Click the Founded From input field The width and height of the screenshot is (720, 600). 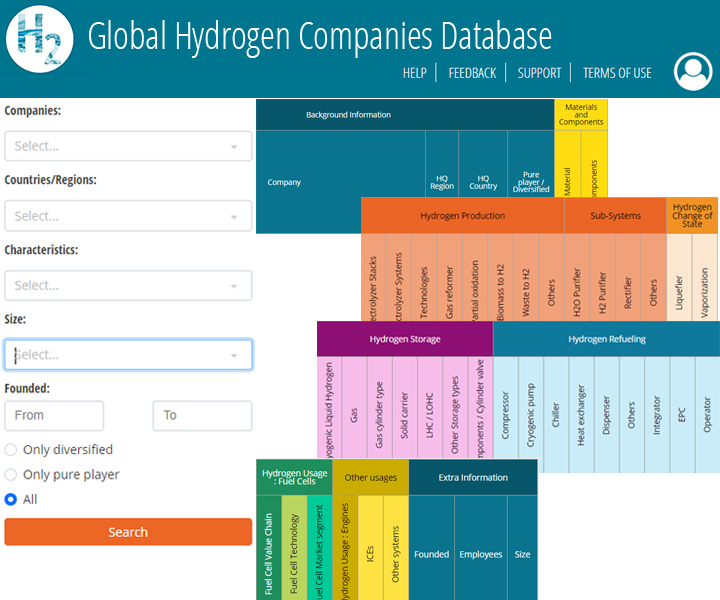pos(54,415)
